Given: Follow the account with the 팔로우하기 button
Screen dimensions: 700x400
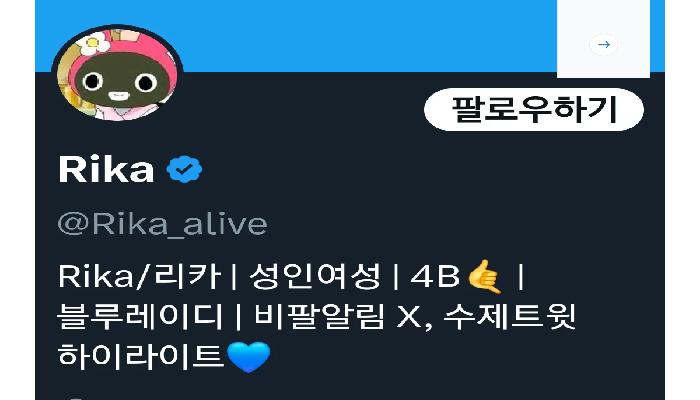Looking at the screenshot, I should pyautogui.click(x=534, y=109).
